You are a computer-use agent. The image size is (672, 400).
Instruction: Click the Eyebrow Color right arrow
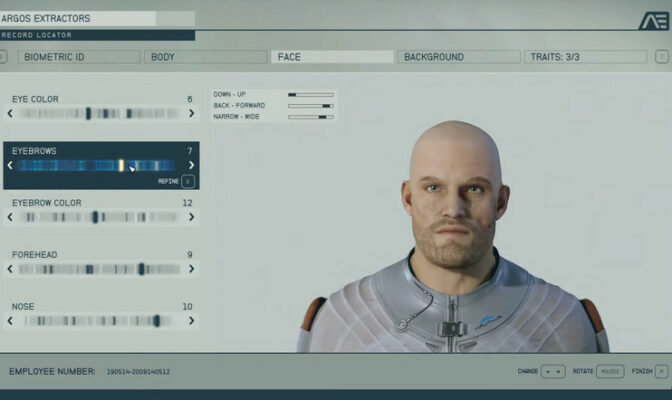pos(192,216)
